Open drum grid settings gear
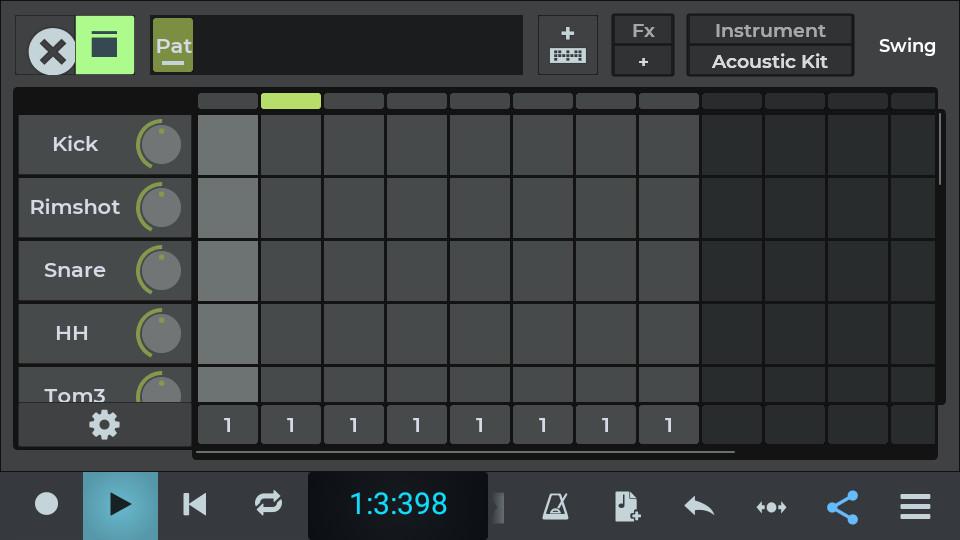This screenshot has height=540, width=960. [x=104, y=425]
